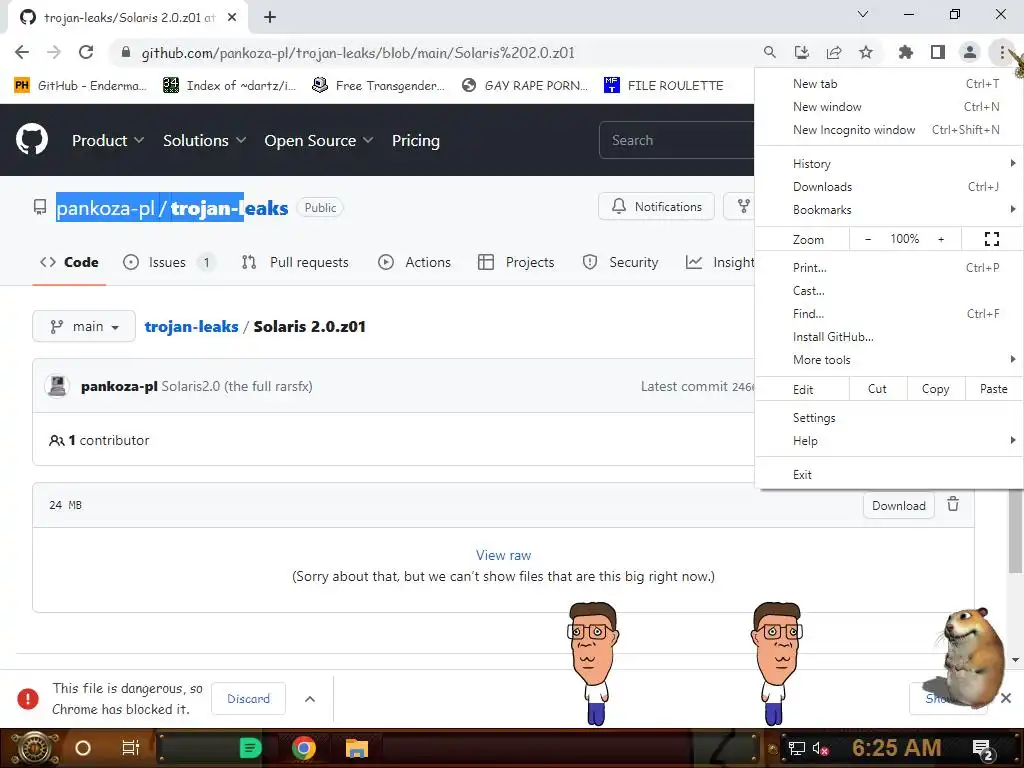Click the GitHub search field
This screenshot has width=1024, height=768.
pos(677,140)
